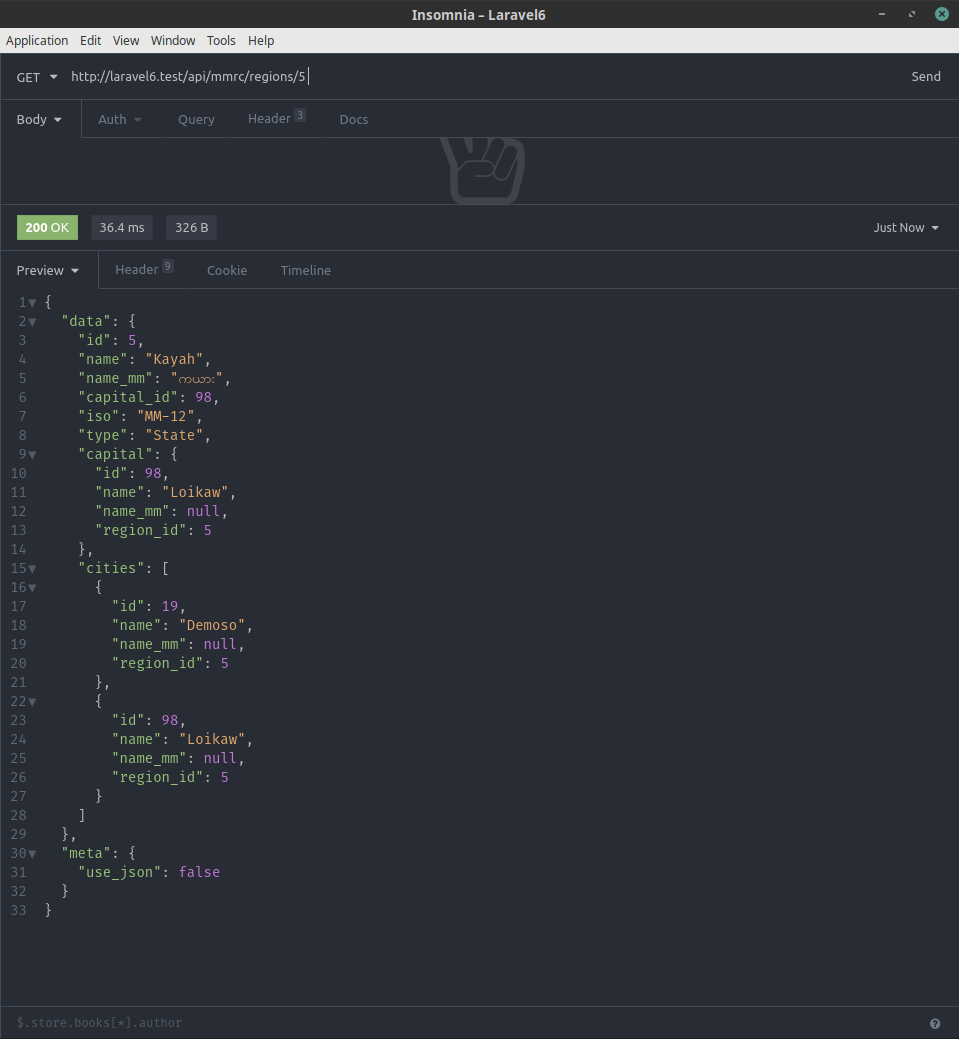Screen dimensions: 959x1039
Task: Open the GET method dropdown
Action: pos(36,77)
